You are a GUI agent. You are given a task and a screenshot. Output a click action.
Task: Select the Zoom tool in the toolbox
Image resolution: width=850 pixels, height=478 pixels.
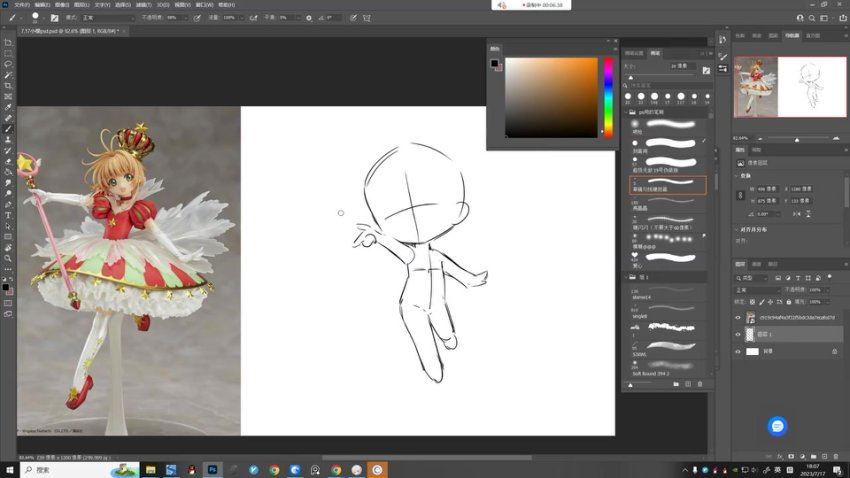(x=8, y=258)
